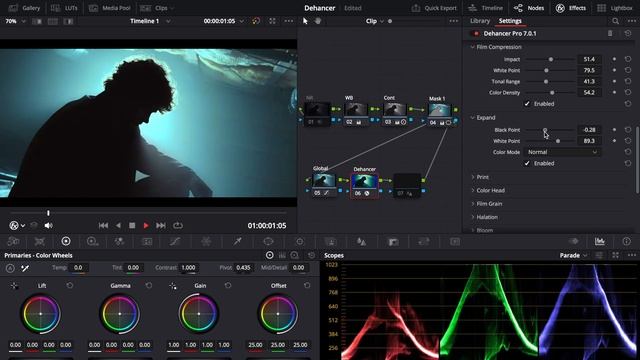
Task: Click the Color Density value field
Action: coord(589,93)
